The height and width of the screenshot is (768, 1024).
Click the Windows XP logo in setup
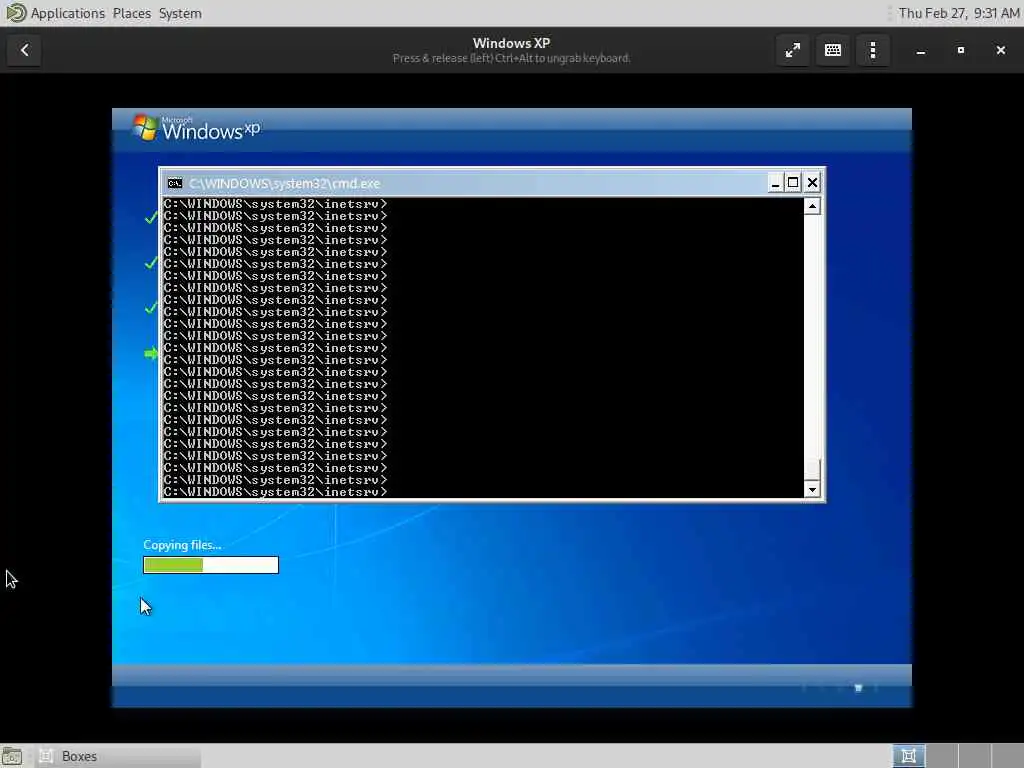[197, 128]
